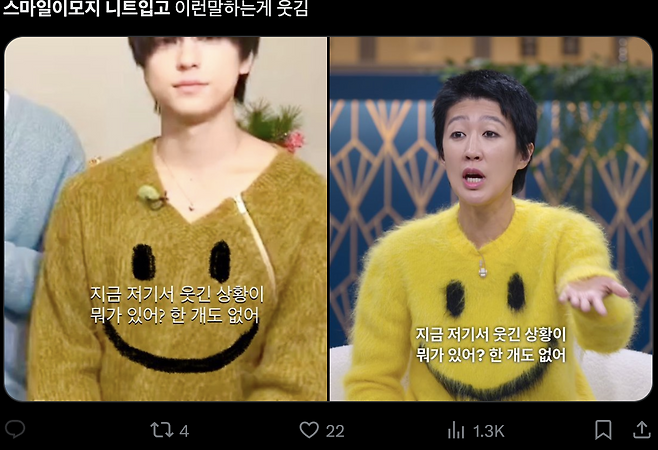
Task: Click the Korean subtitle on the left photo
Action: pos(177,305)
